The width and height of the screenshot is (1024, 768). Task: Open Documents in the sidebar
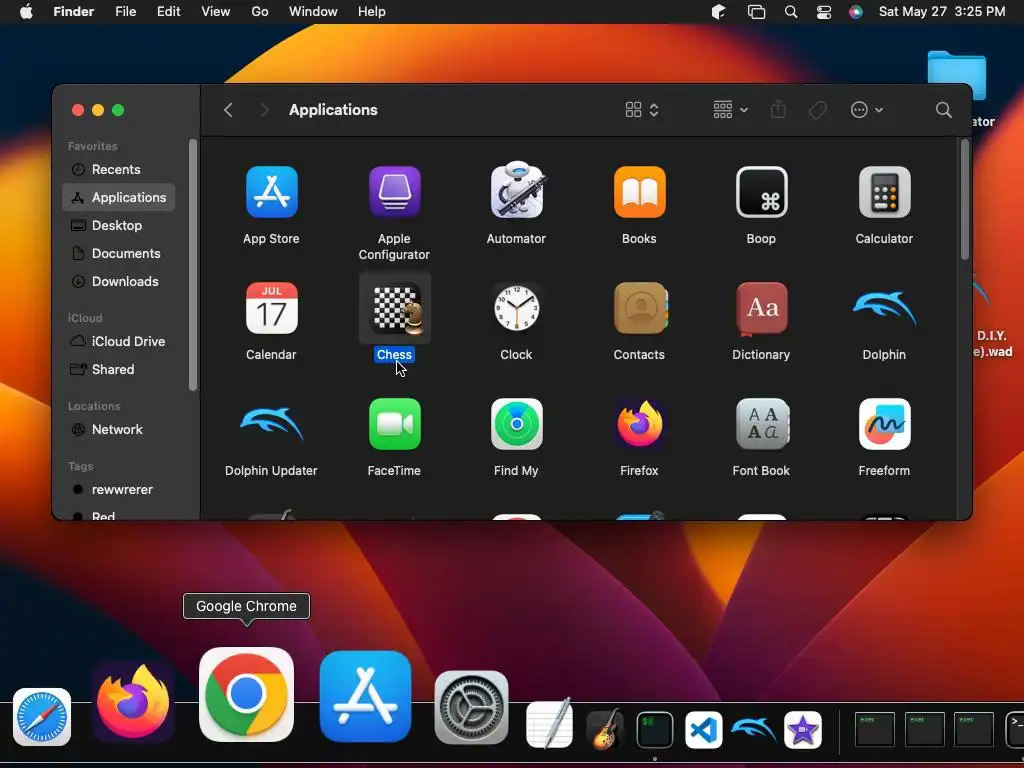point(118,253)
